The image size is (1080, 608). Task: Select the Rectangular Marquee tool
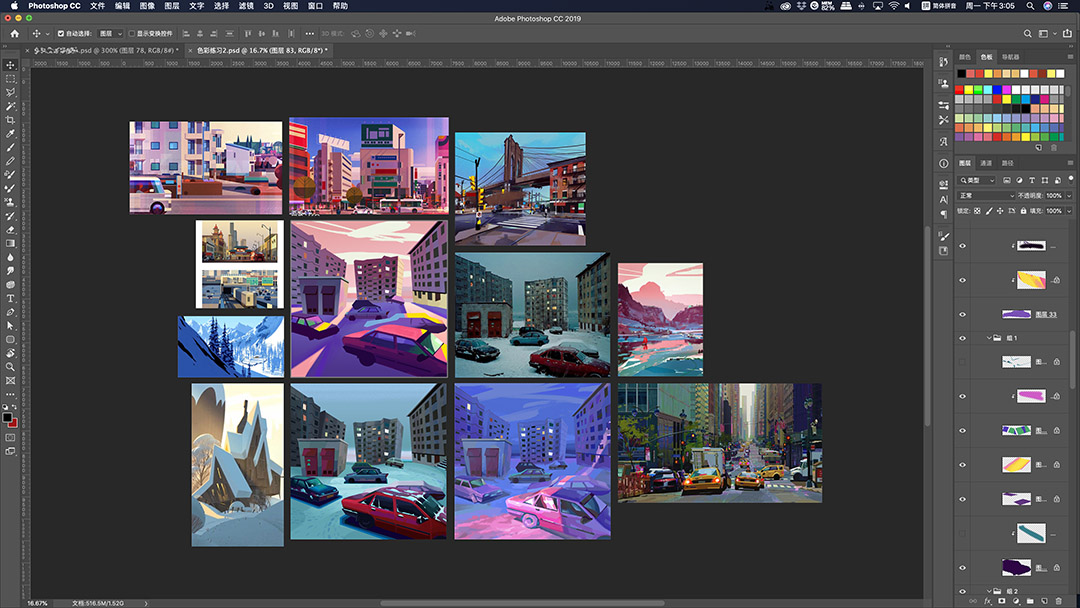pyautogui.click(x=11, y=79)
